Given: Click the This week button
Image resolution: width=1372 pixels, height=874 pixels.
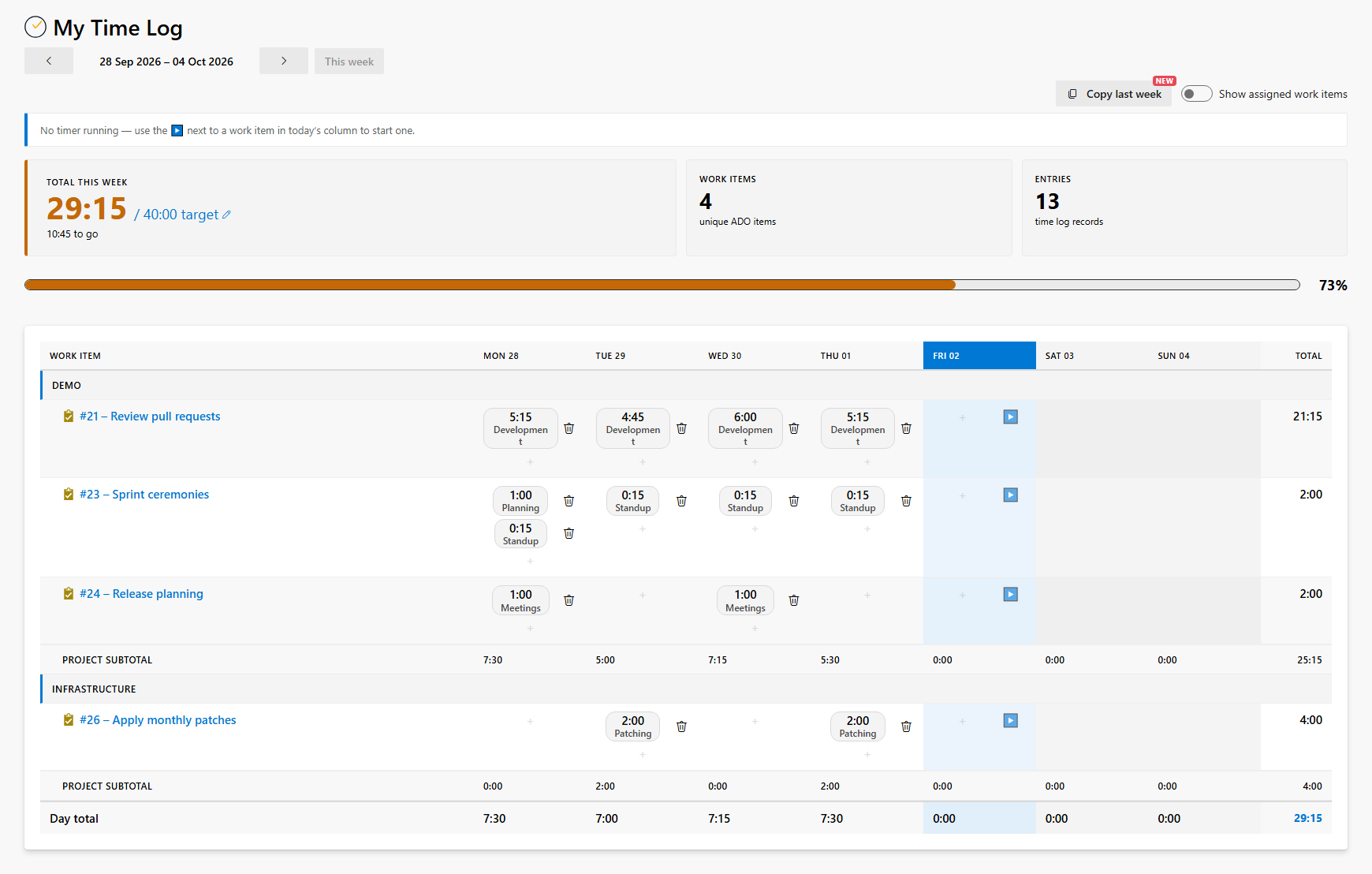Looking at the screenshot, I should [x=349, y=61].
